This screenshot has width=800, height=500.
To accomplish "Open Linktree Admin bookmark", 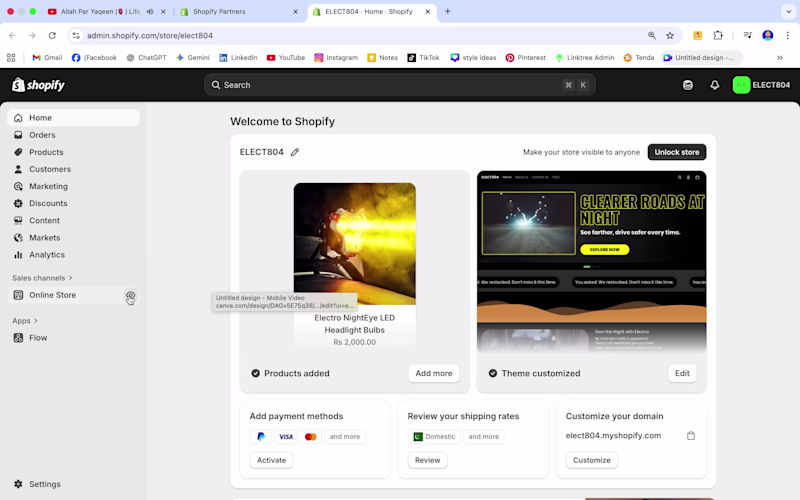I will coord(585,58).
